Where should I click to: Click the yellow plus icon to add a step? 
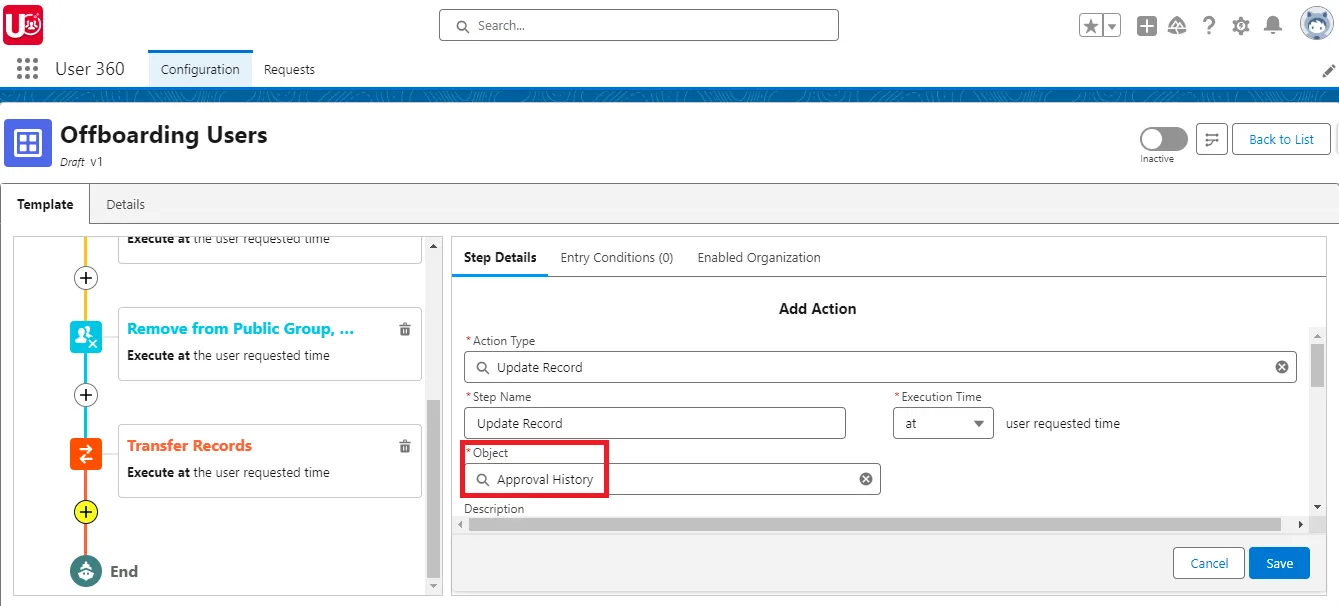[x=86, y=512]
